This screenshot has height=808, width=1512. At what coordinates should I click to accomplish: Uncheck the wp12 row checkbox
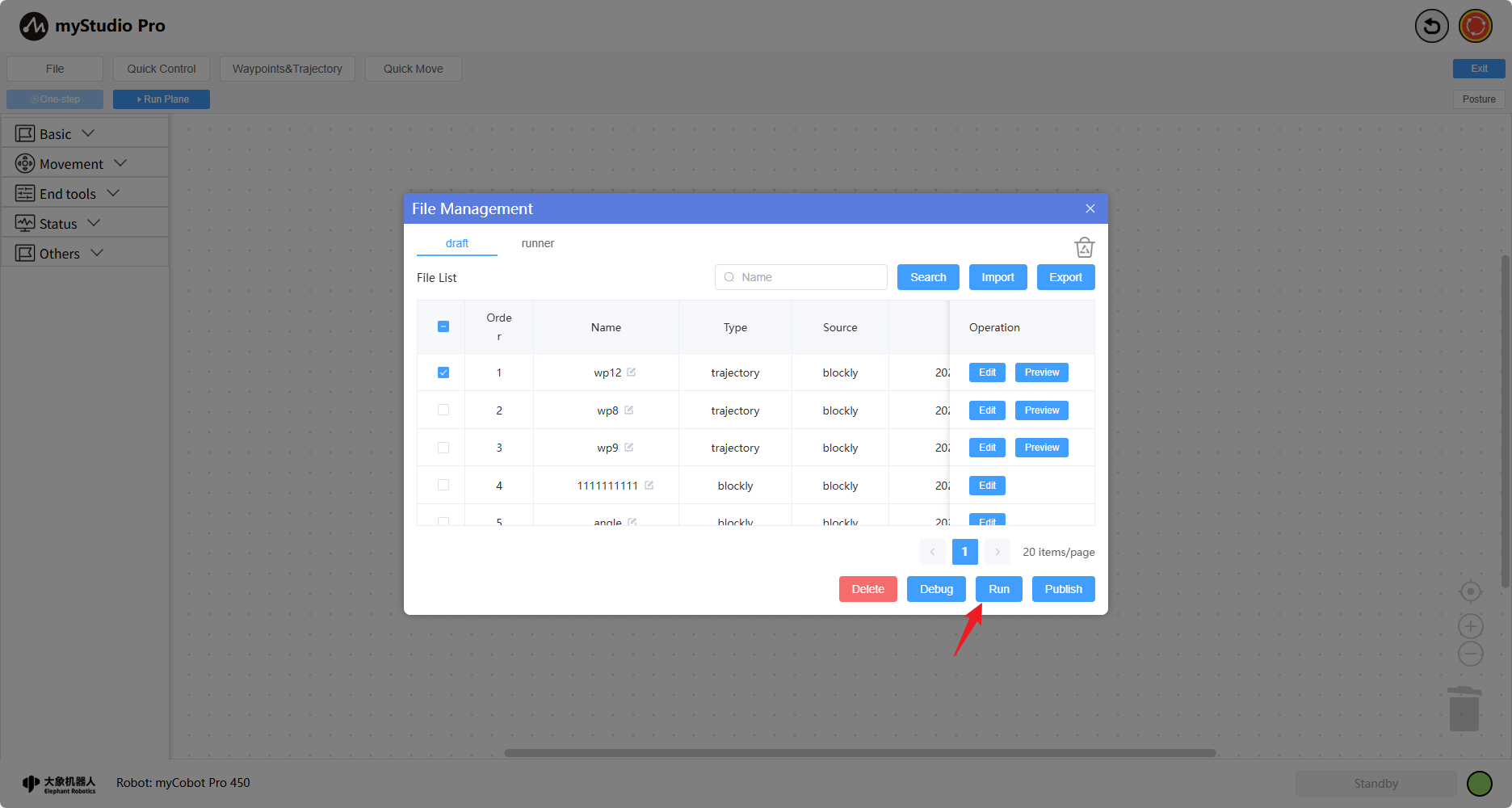pos(443,372)
